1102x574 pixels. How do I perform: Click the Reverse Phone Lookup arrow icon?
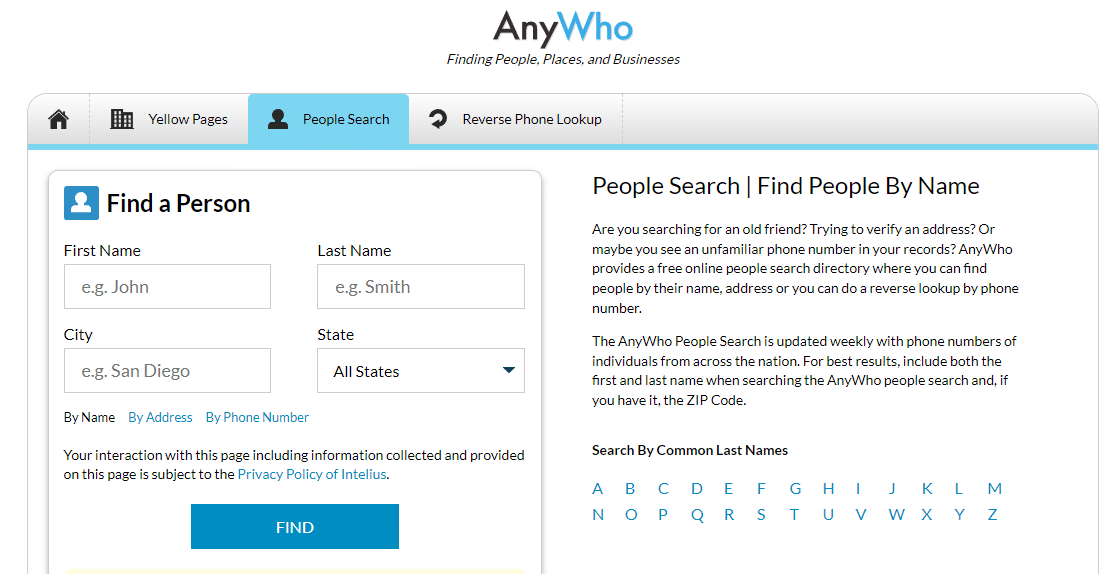point(438,119)
